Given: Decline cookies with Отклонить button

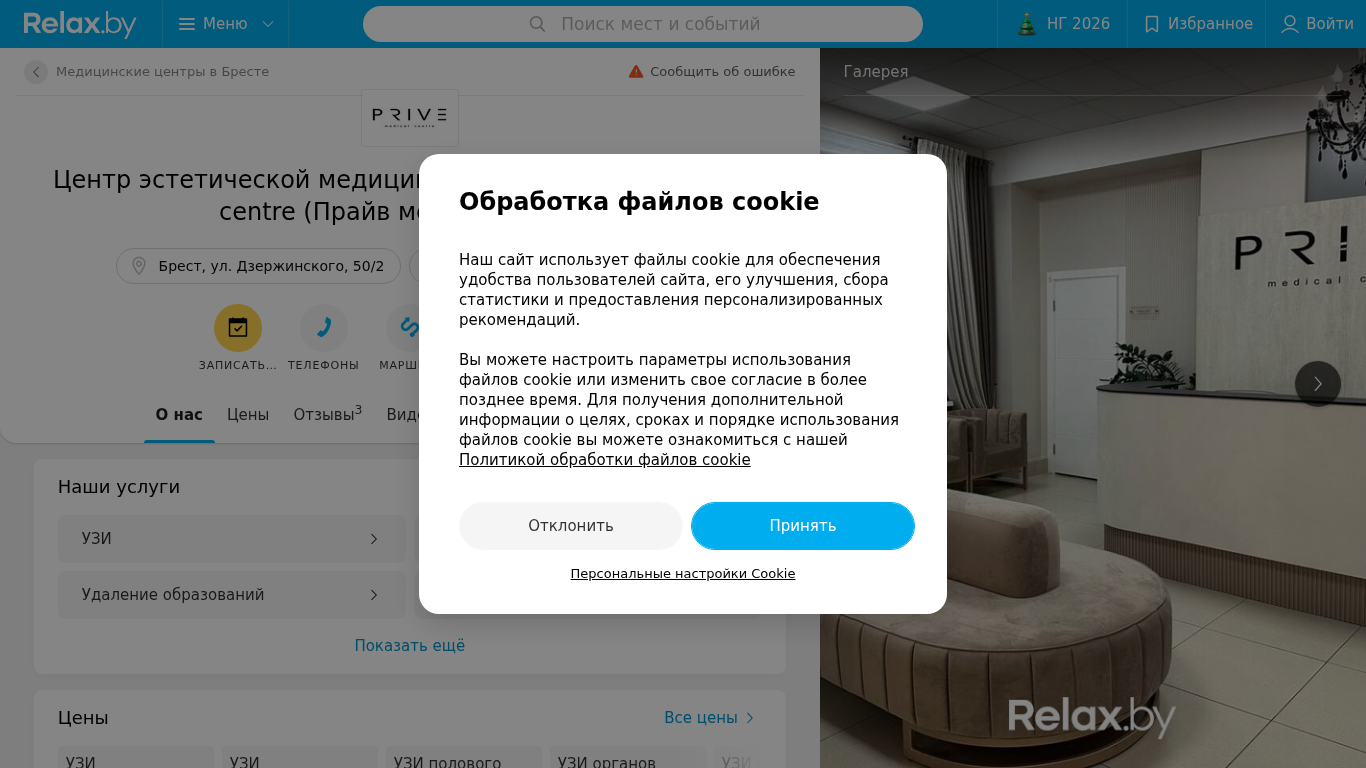Looking at the screenshot, I should (571, 526).
